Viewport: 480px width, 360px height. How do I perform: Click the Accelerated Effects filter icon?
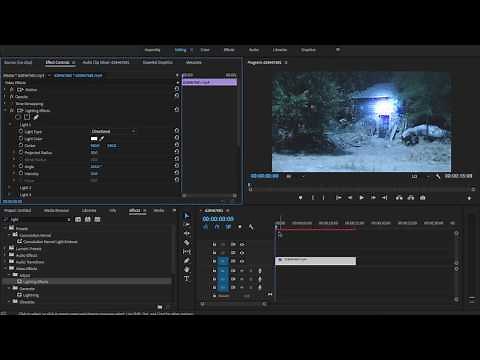pos(78,219)
